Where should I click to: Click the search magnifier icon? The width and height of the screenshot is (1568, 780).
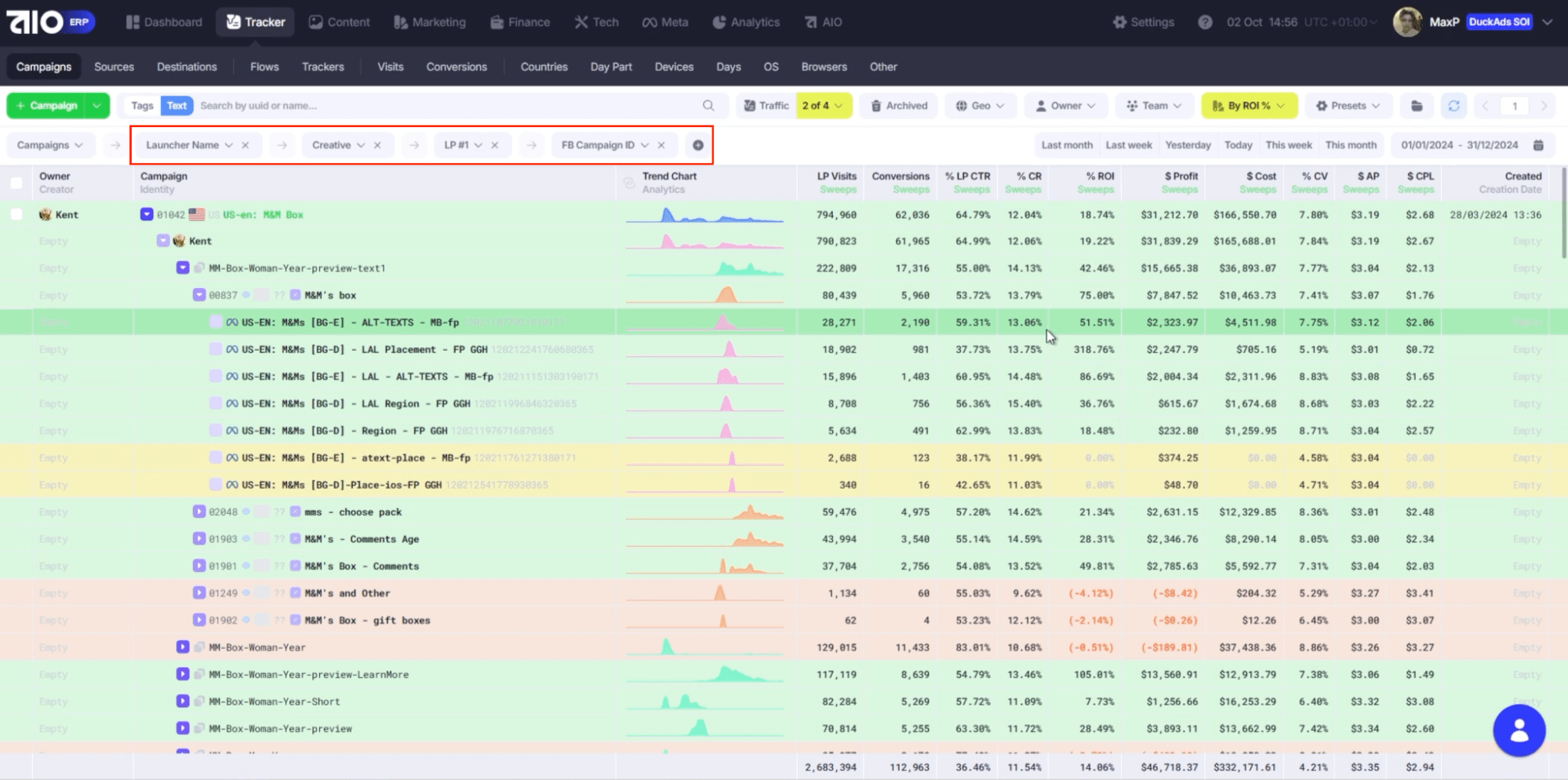tap(708, 106)
